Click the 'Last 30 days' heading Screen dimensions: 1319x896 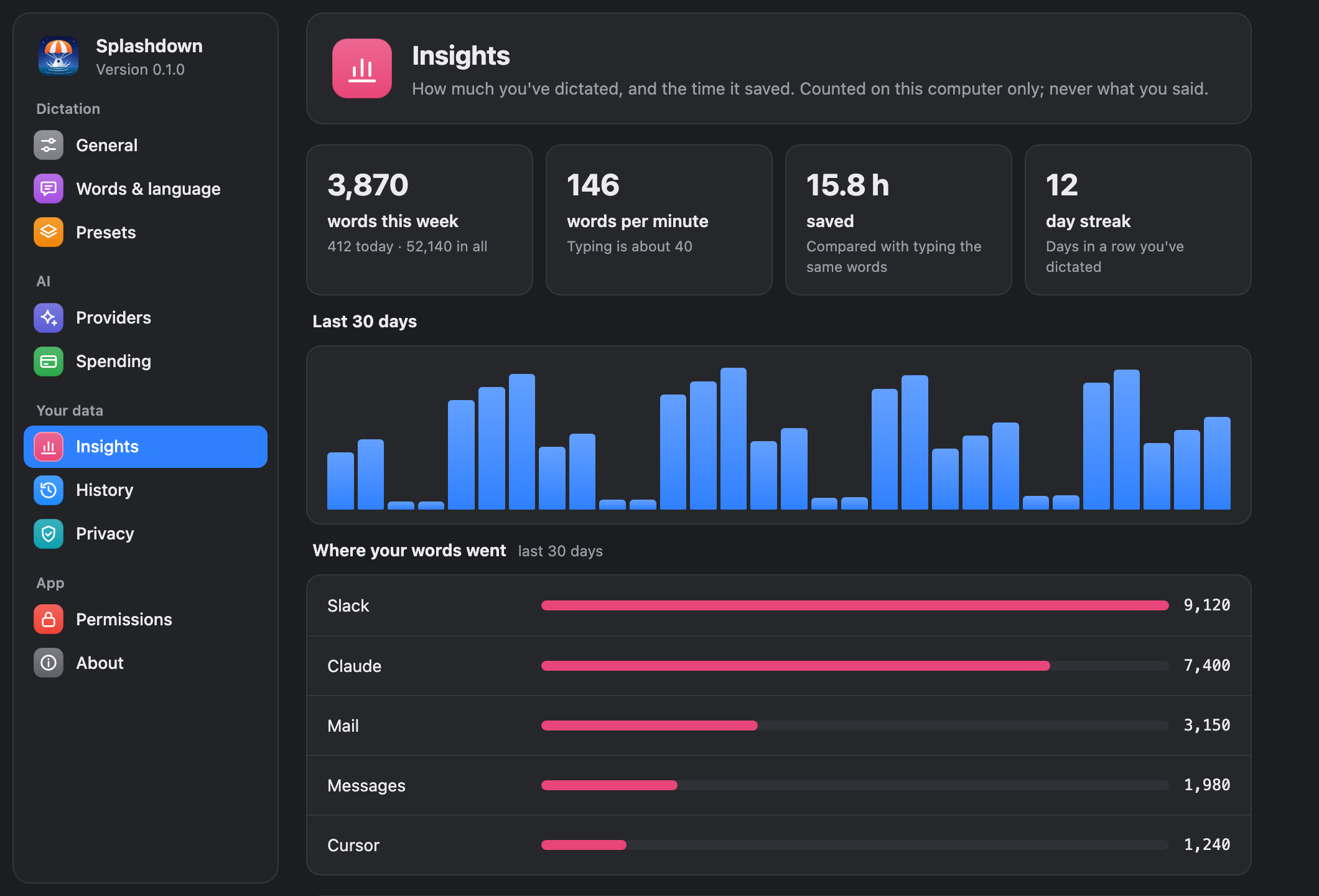pos(365,322)
